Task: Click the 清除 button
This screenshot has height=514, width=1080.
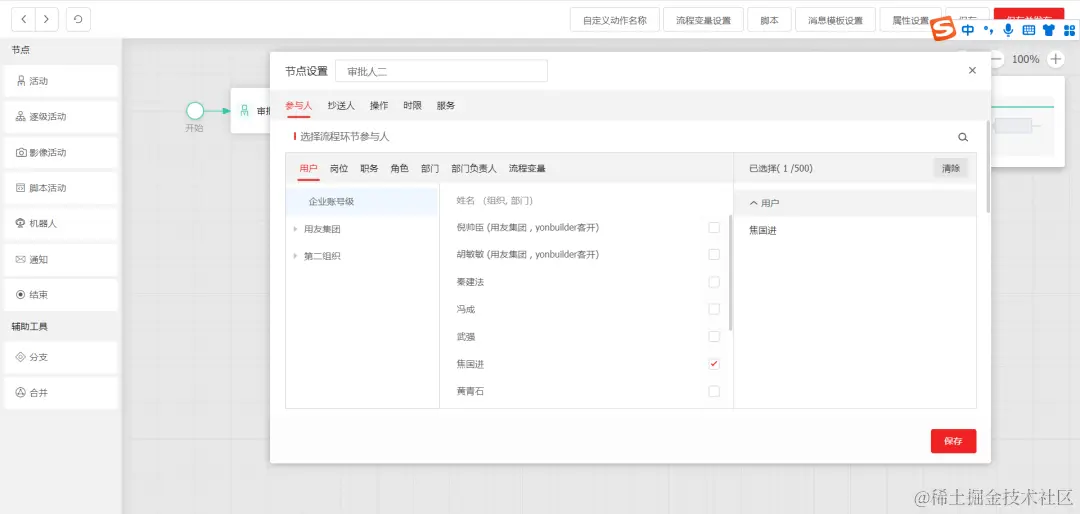Action: [951, 168]
